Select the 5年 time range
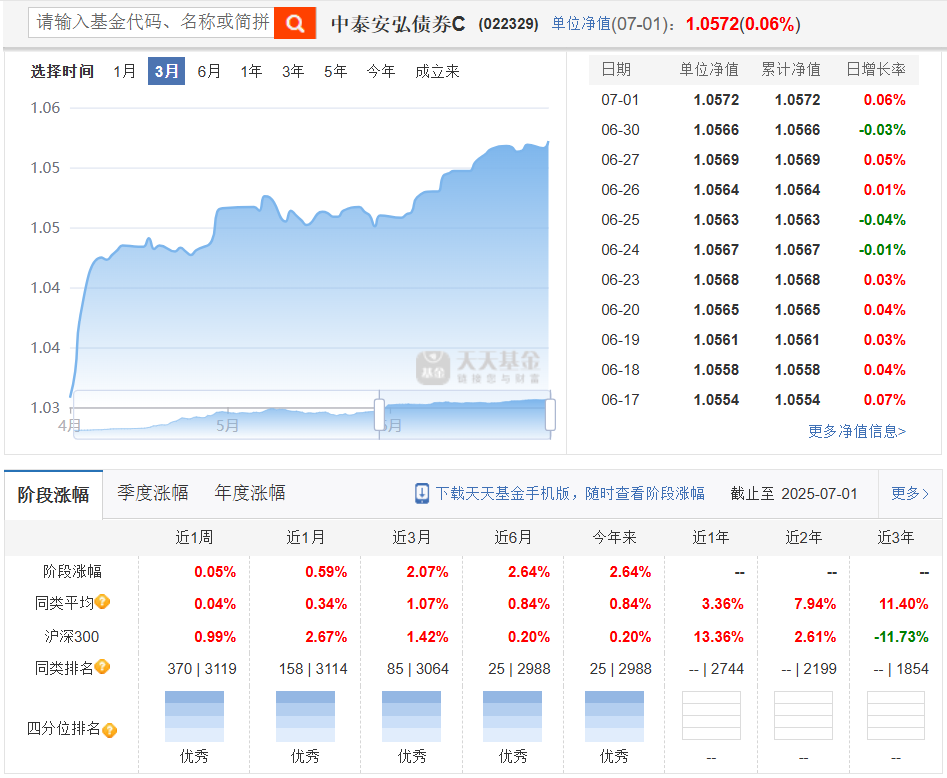Screen dimensions: 947x778 coord(335,71)
